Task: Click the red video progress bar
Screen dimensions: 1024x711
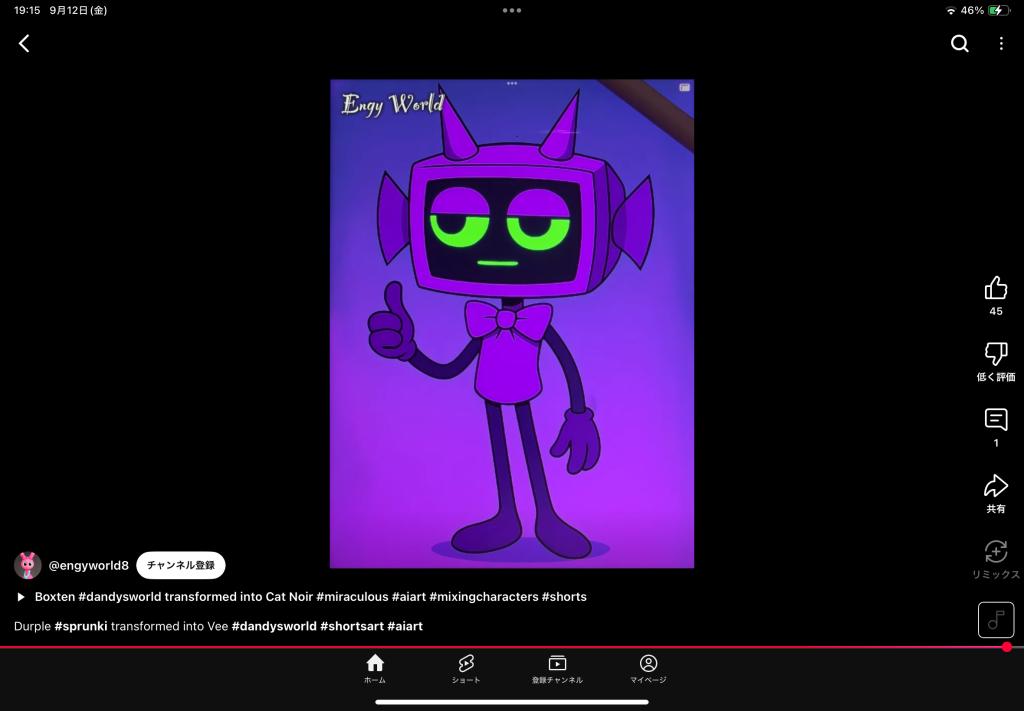Action: (500, 647)
